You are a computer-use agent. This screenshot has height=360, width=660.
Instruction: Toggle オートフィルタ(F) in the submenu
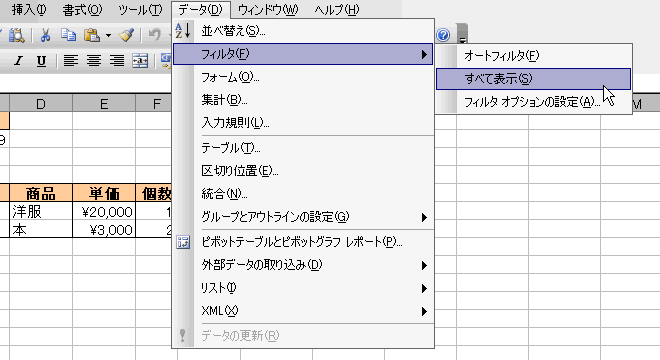coord(533,56)
